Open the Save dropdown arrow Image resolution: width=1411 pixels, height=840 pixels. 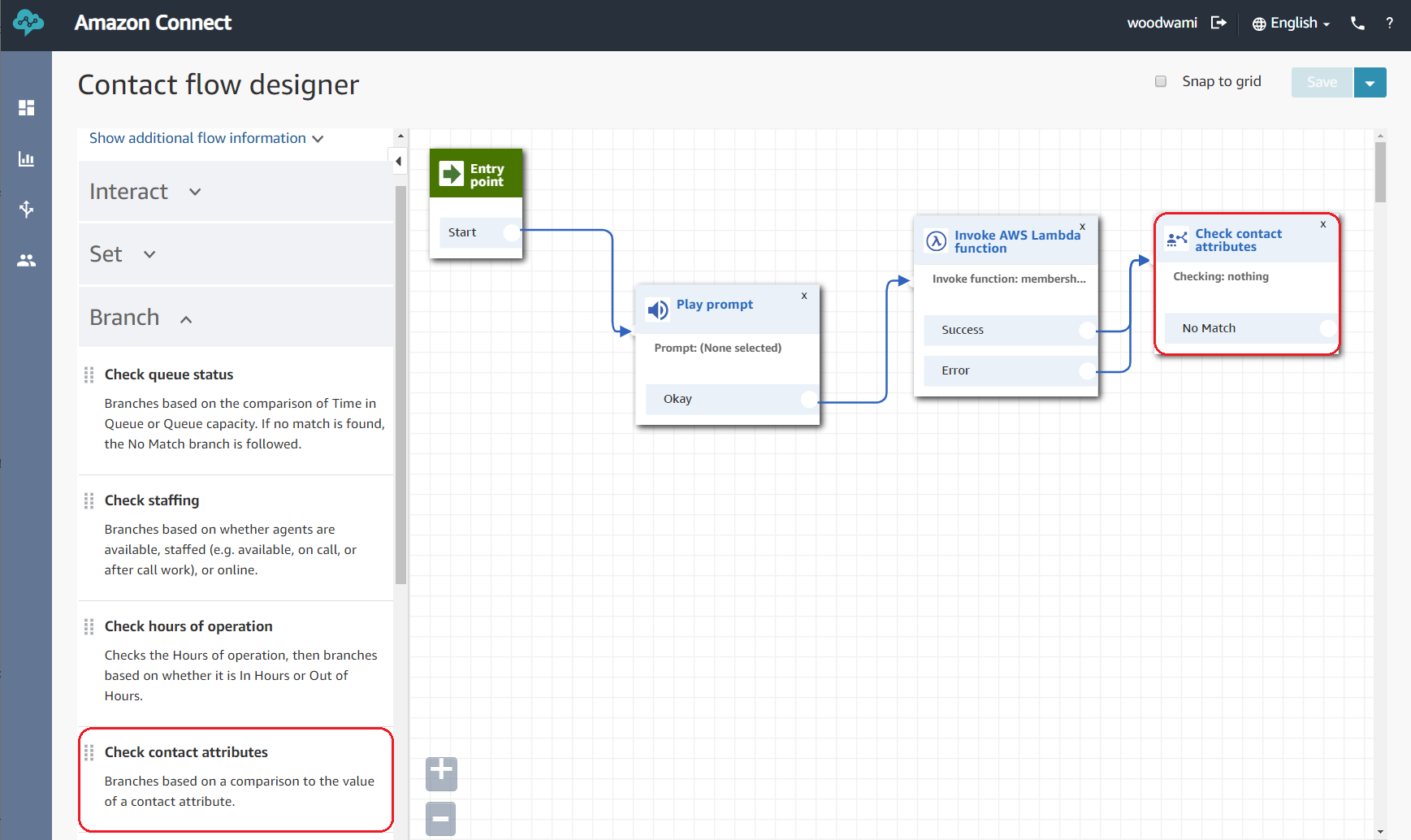click(1370, 82)
